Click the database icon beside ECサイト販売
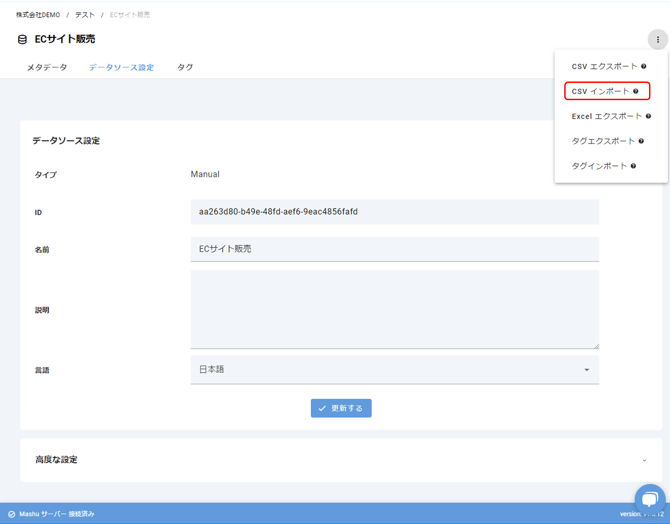Image resolution: width=670 pixels, height=524 pixels. coord(22,40)
